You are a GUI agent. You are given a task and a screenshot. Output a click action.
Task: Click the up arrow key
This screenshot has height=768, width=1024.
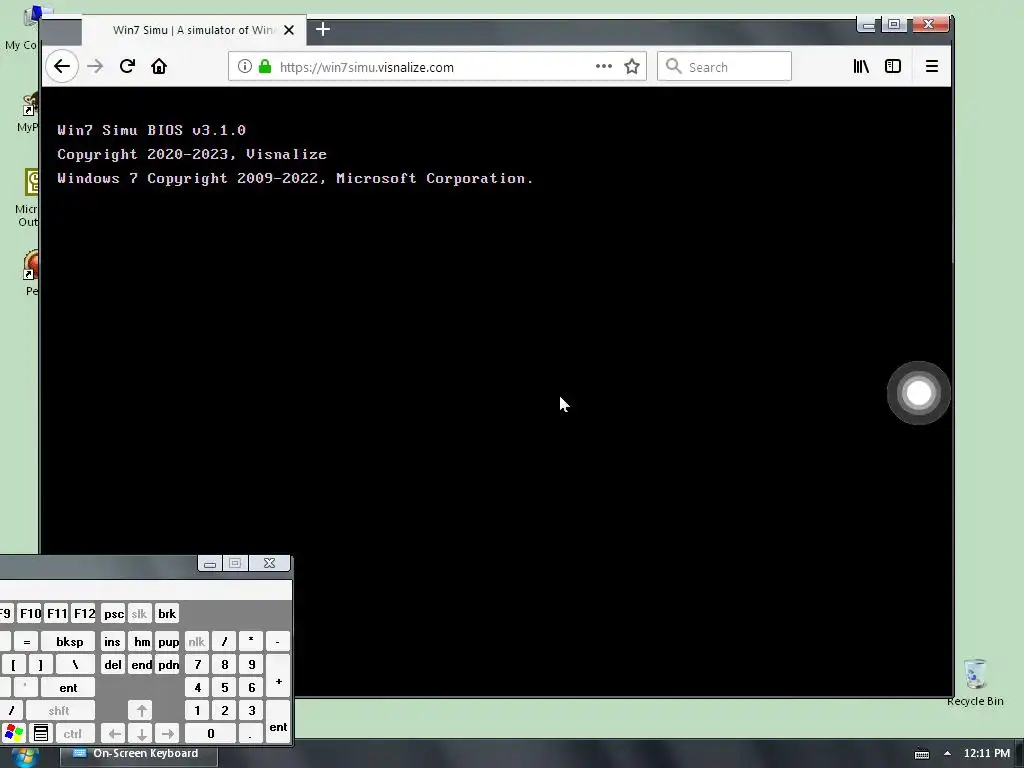point(141,710)
